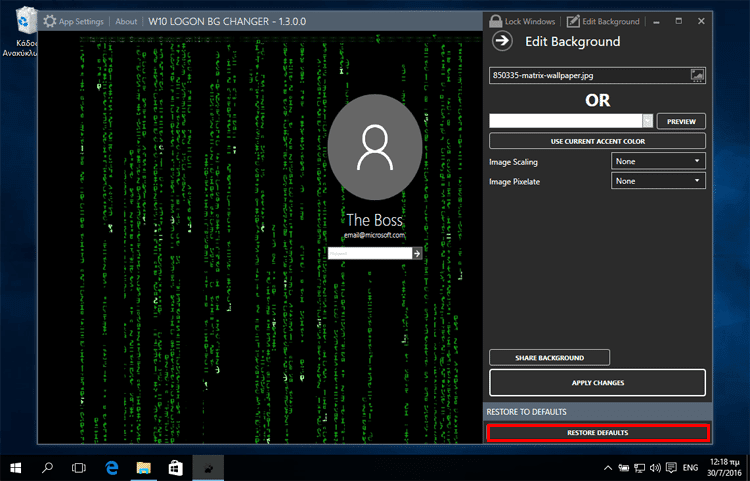Expand the color picker dropdown arrow

click(648, 121)
